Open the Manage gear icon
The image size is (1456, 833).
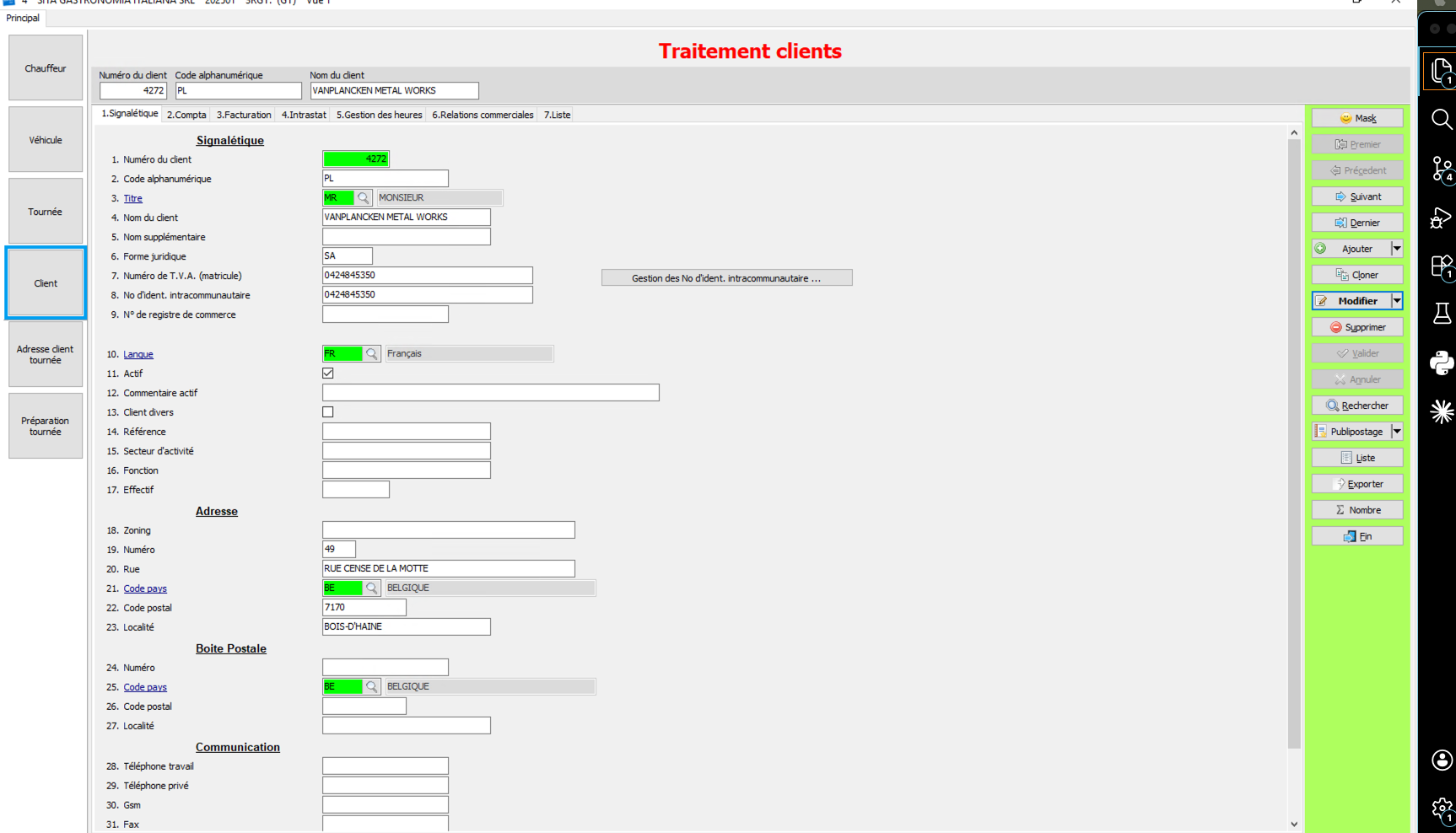[1442, 809]
